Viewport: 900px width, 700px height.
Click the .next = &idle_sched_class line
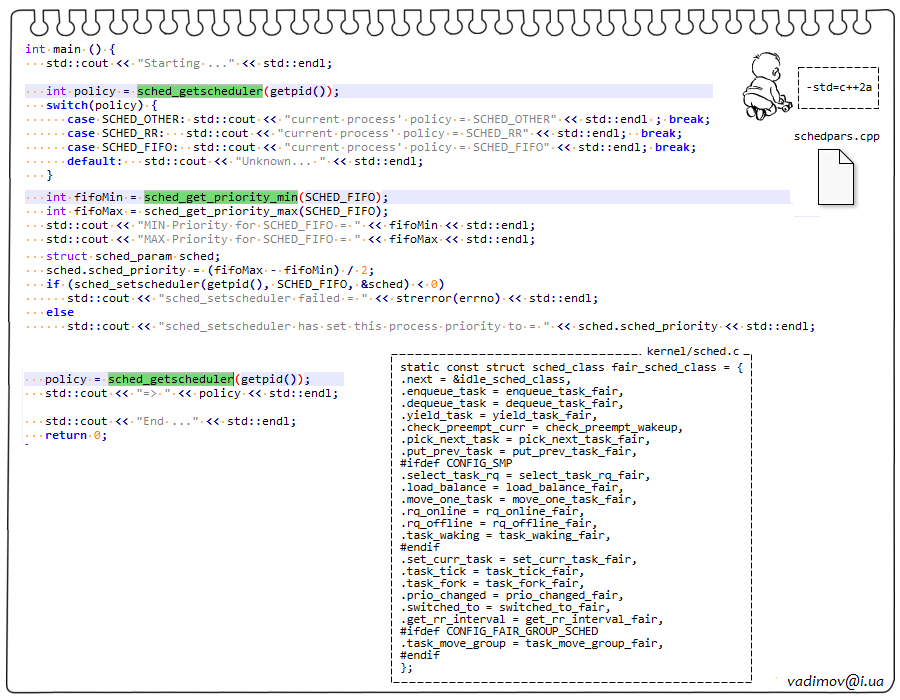(x=485, y=379)
